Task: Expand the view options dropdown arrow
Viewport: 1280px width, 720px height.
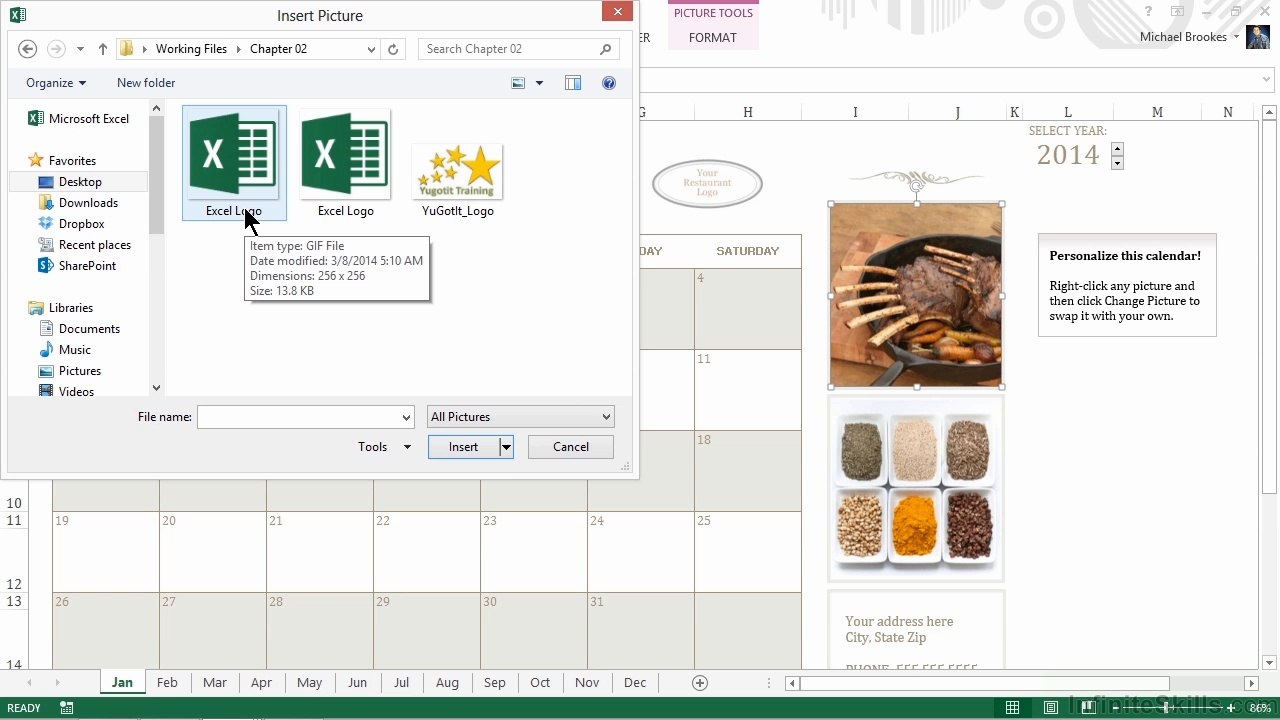Action: click(539, 83)
